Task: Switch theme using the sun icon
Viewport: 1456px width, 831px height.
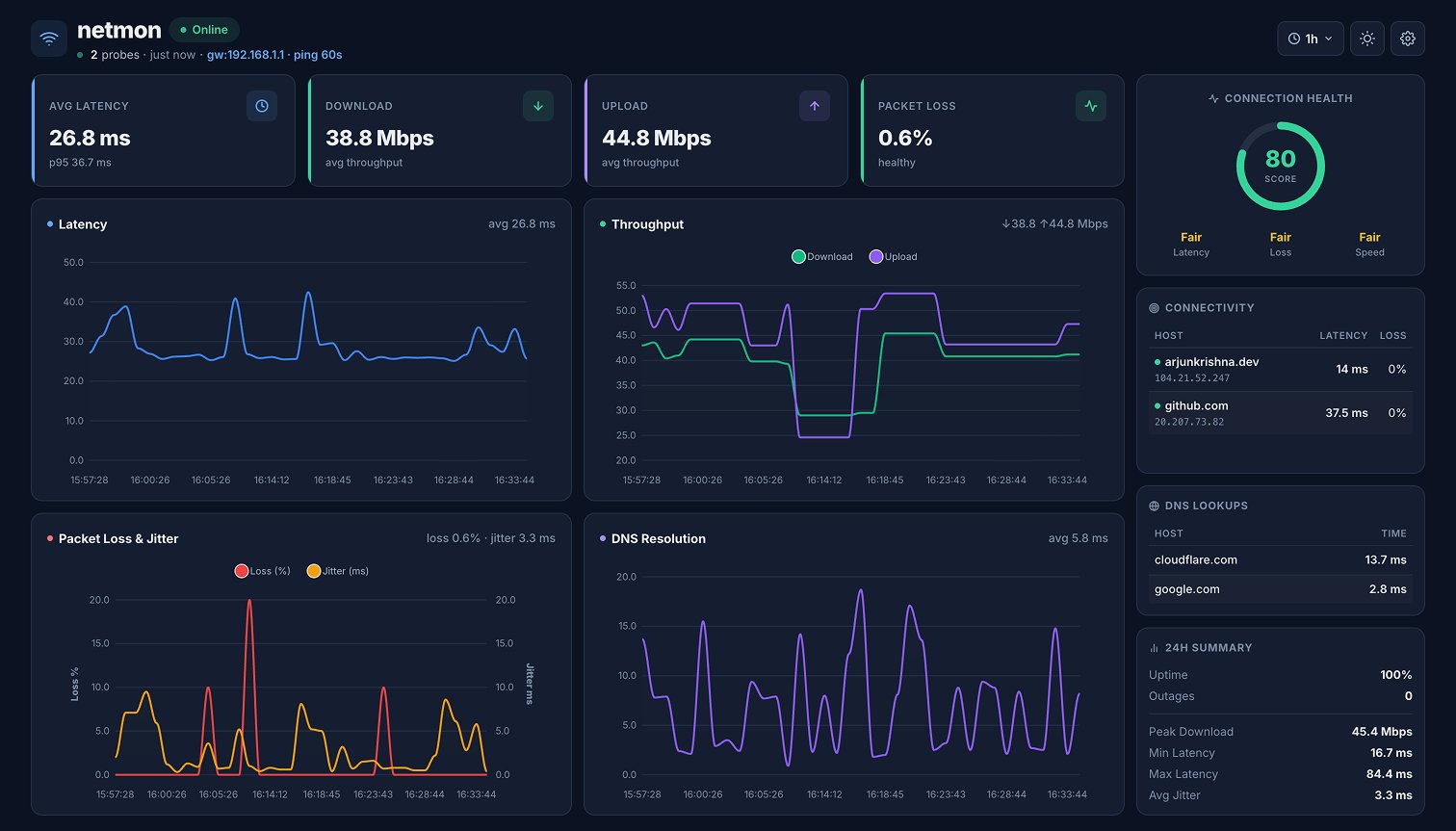Action: pyautogui.click(x=1367, y=39)
